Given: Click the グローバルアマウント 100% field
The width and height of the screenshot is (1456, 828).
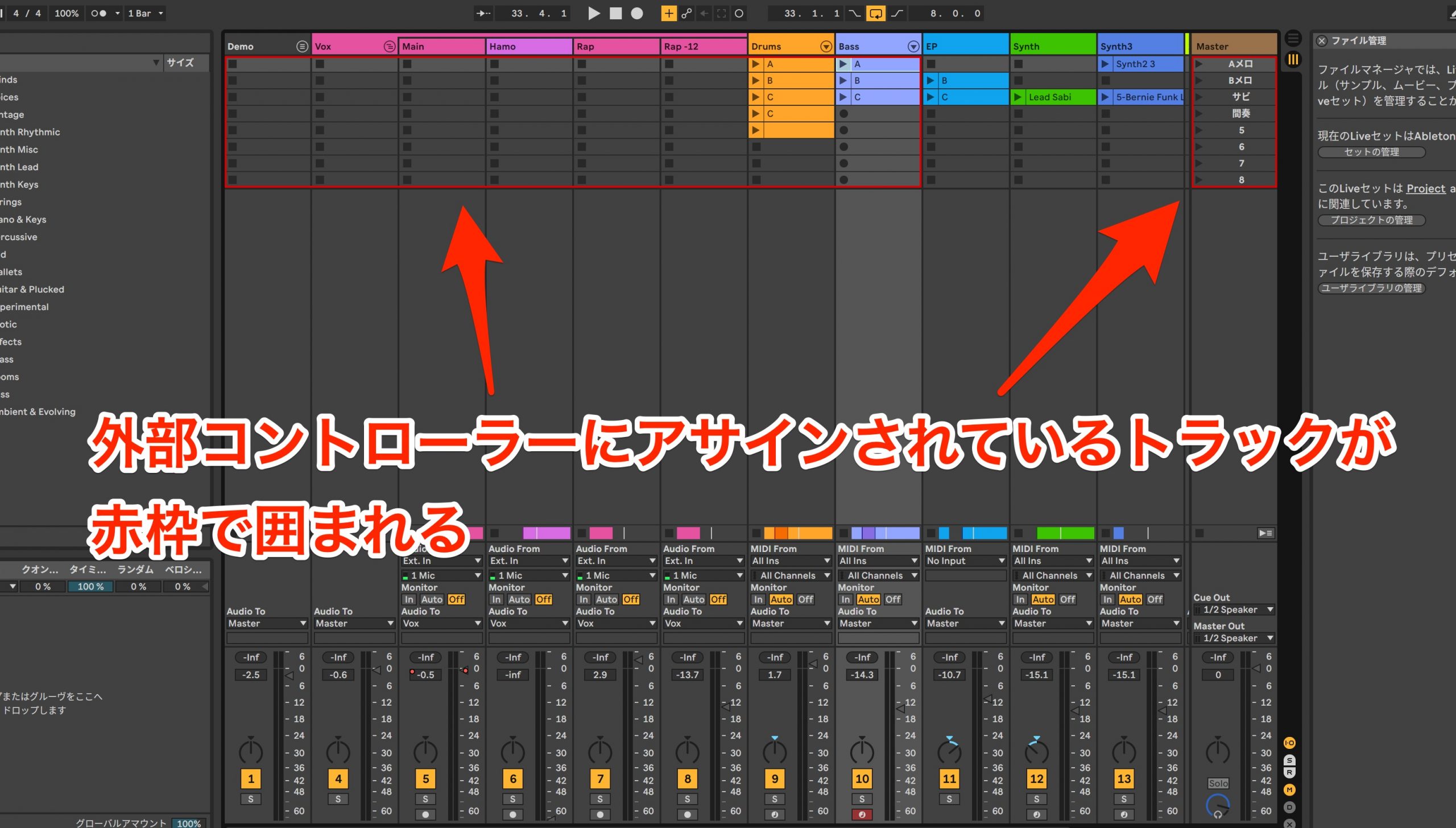Looking at the screenshot, I should click(189, 823).
